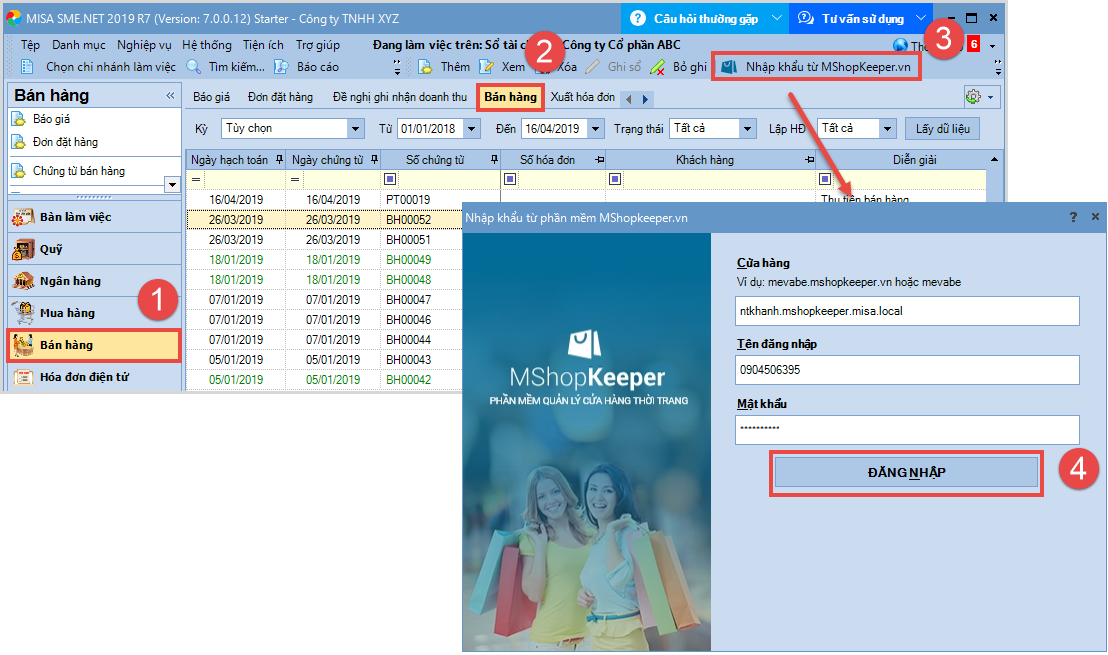Open the Danh mục menu
1108x655 pixels.
pos(78,45)
